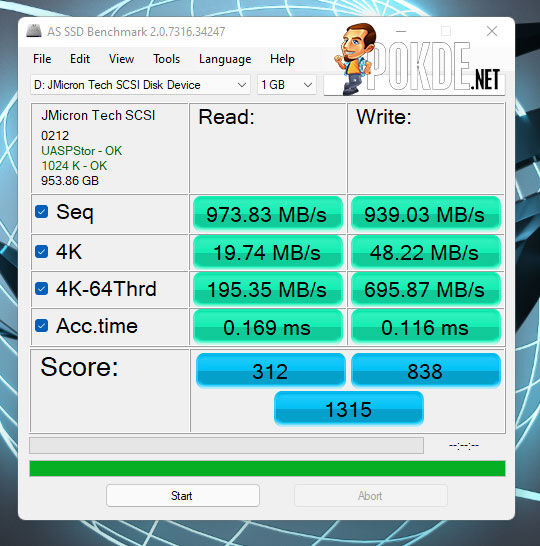Open the Help menu

(282, 59)
